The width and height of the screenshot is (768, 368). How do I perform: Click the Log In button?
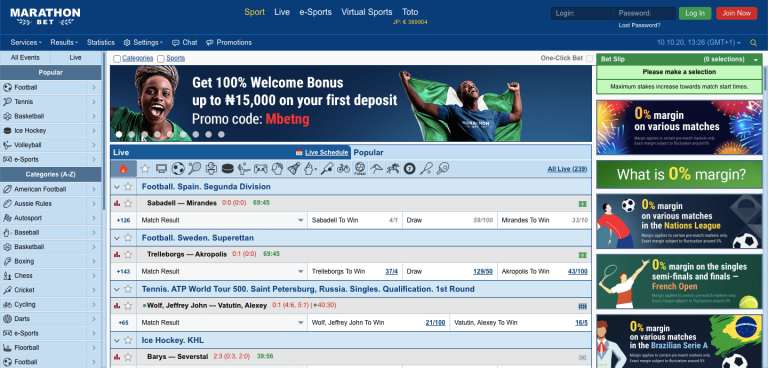click(695, 13)
